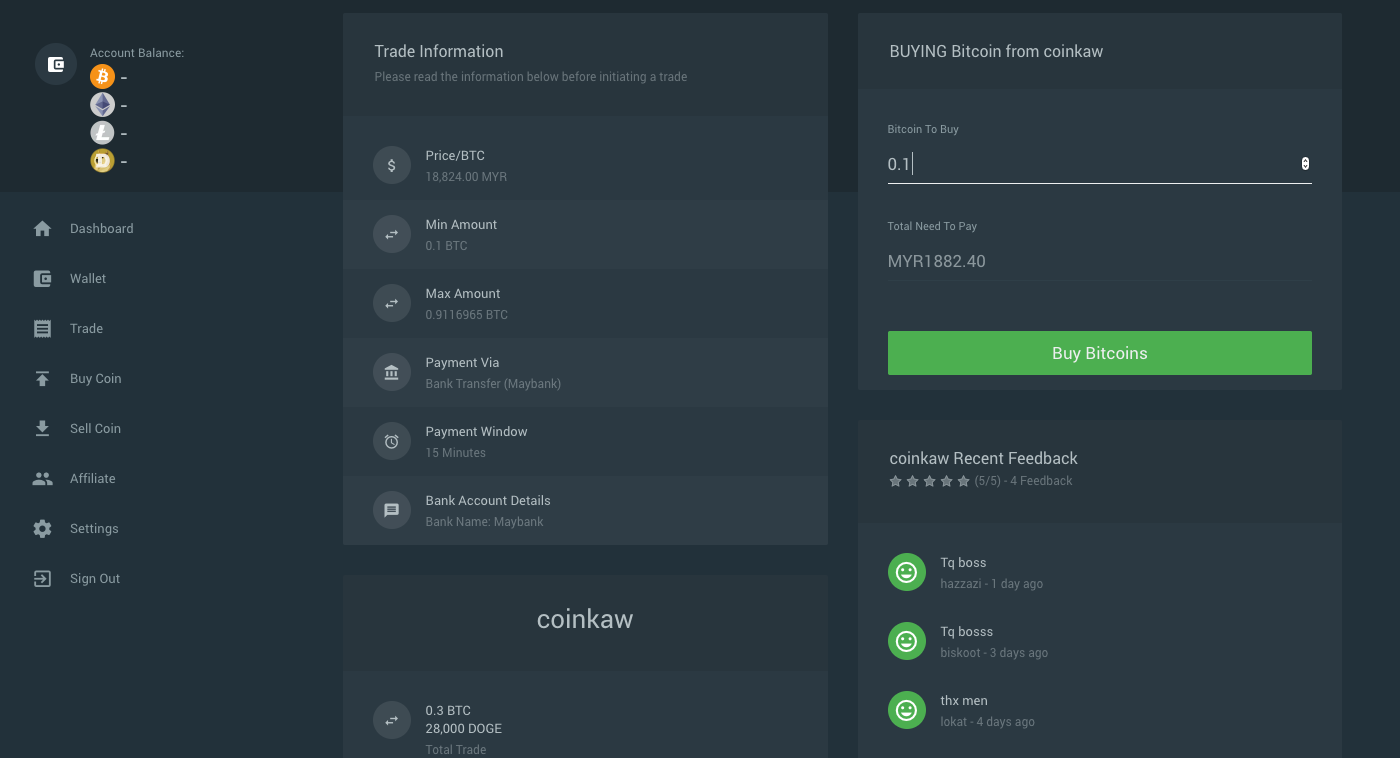The width and height of the screenshot is (1400, 758).
Task: Open Dashboard from the sidebar
Action: tap(101, 229)
